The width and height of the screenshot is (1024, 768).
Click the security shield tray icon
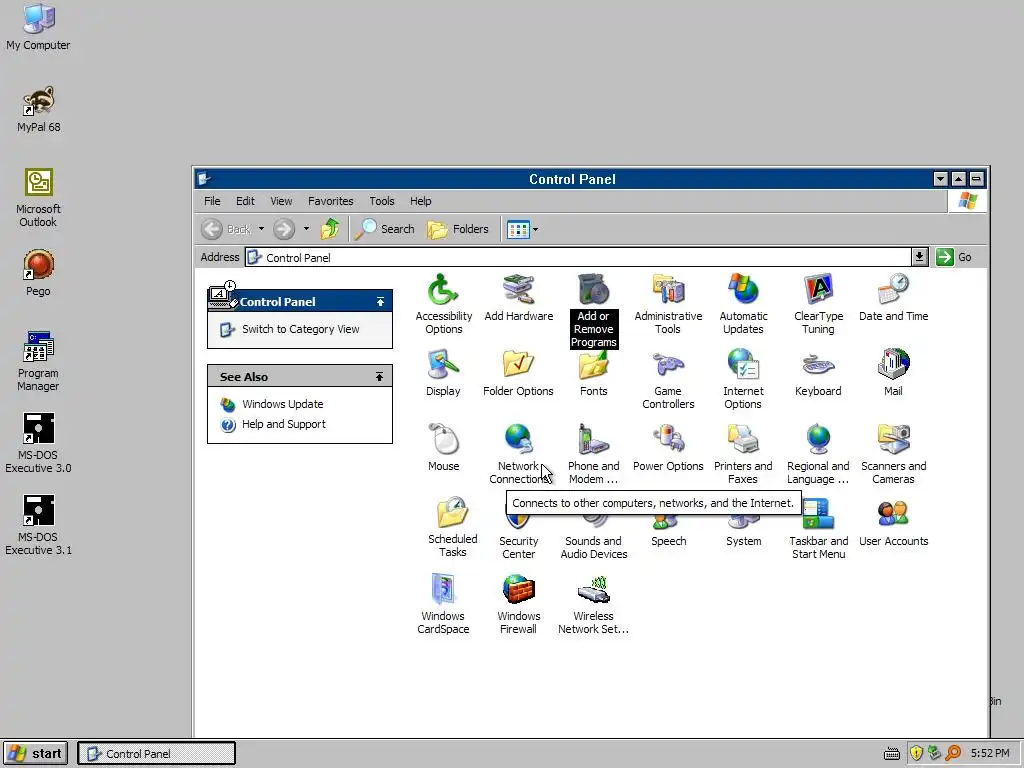point(916,754)
